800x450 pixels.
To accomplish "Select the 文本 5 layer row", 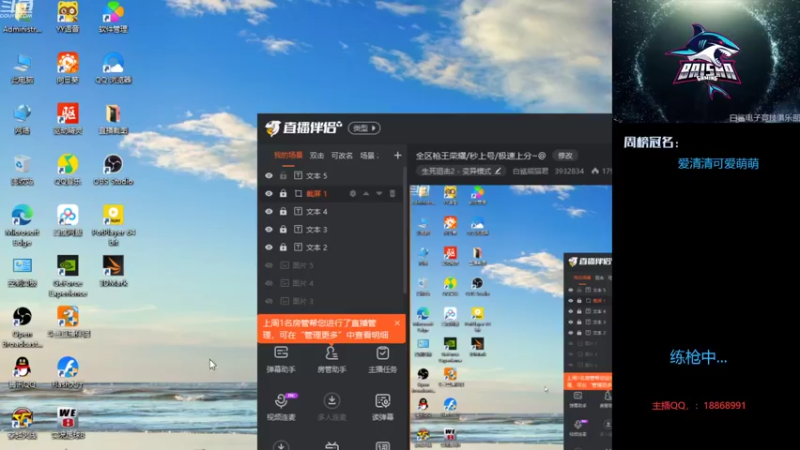I will 332,176.
